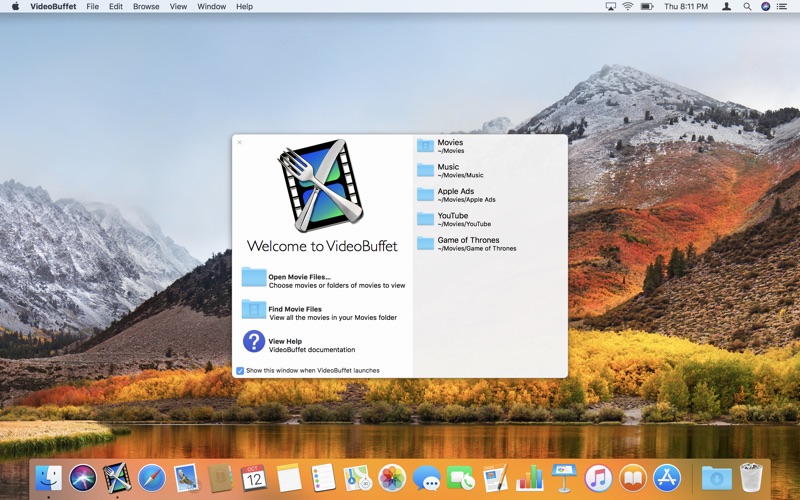The height and width of the screenshot is (500, 800).
Task: Open Numbers from the Dock
Action: click(x=530, y=478)
